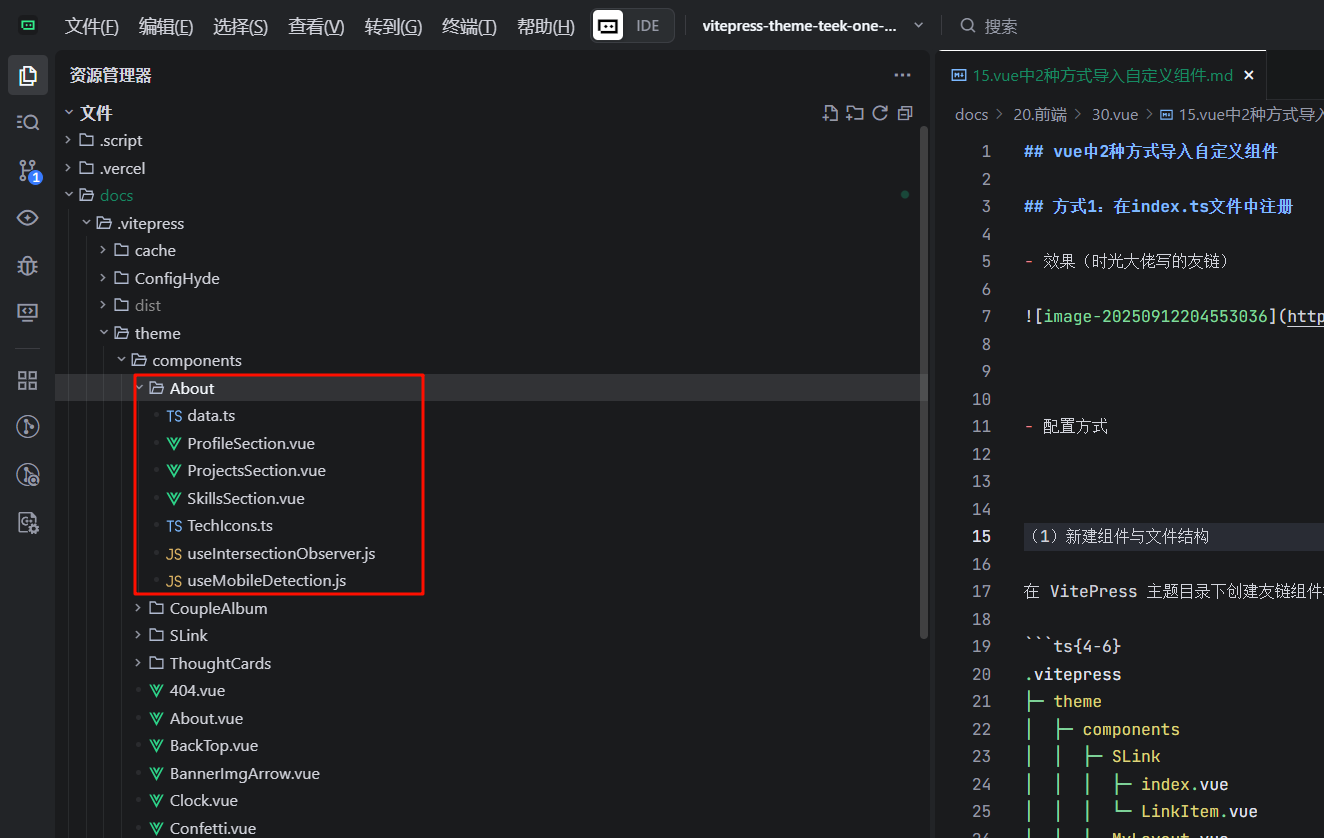Expand the .script folder
This screenshot has width=1324, height=838.
120,140
